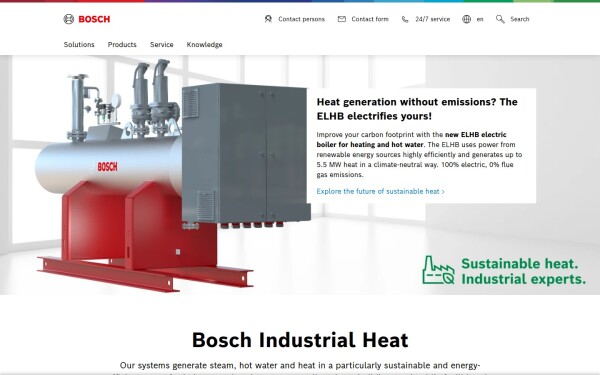This screenshot has width=600, height=375.
Task: Click the Bosch logo in the header
Action: click(x=87, y=19)
